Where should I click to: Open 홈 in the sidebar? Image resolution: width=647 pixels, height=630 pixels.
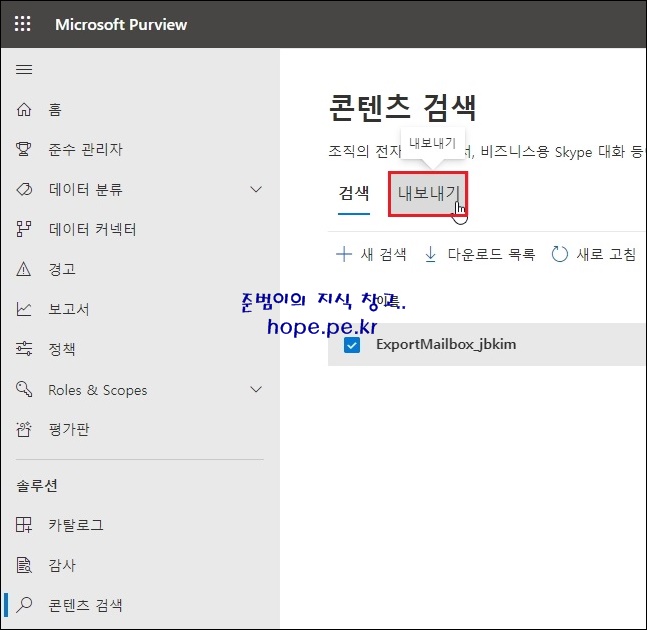point(140,109)
